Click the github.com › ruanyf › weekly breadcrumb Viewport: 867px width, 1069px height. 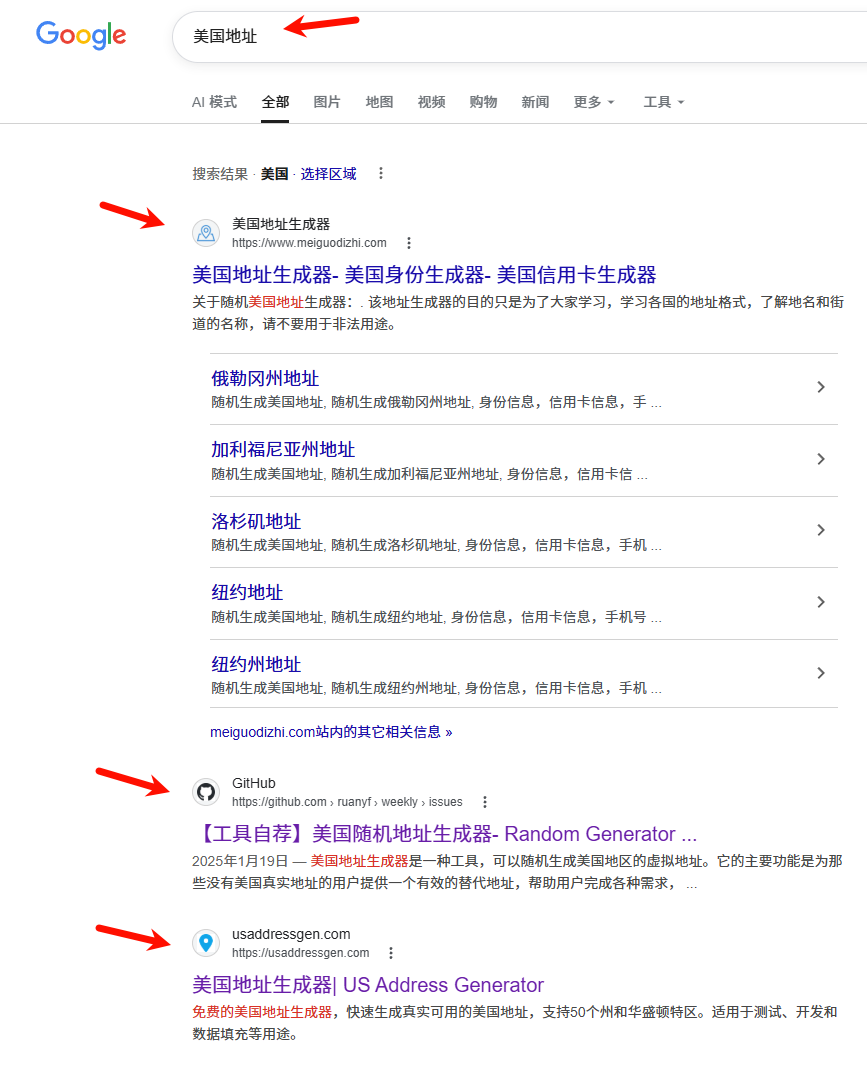coord(347,802)
